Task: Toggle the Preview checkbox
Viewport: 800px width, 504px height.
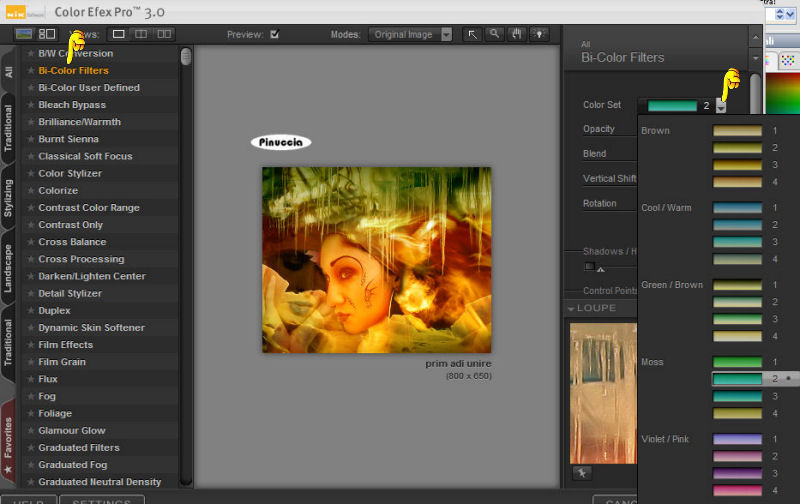Action: [274, 34]
